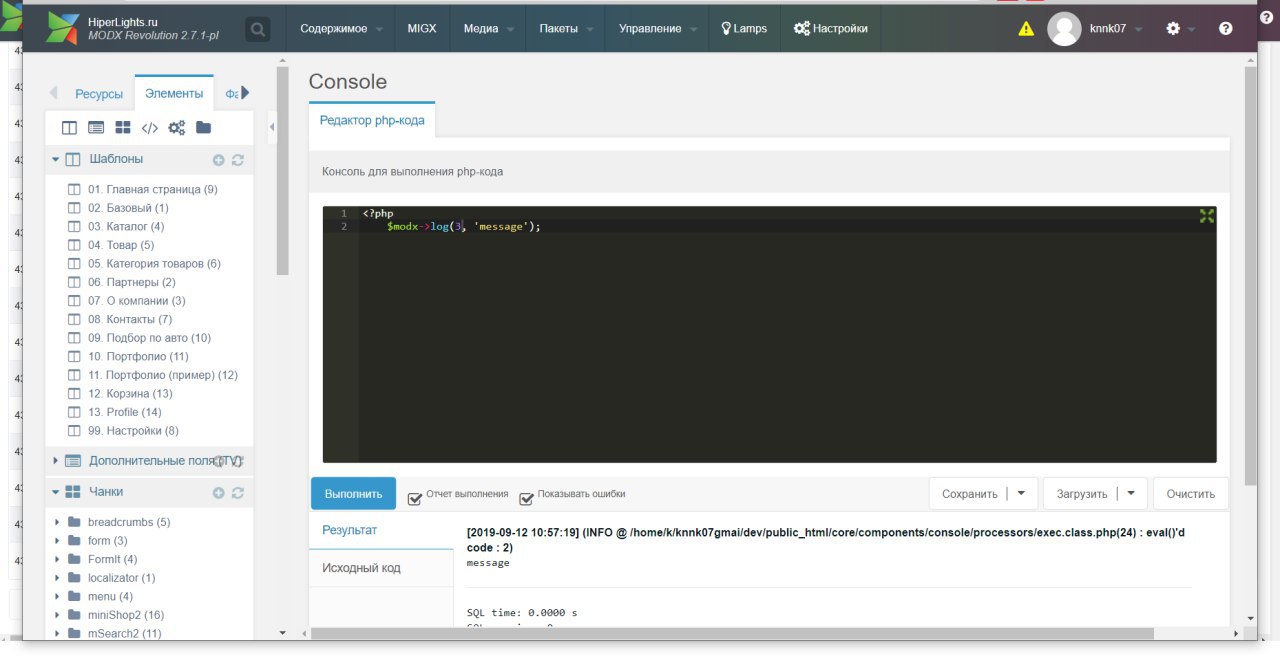Toggle Показывать ошибки checkbox
Screen dimensions: 1280x656
coord(526,497)
